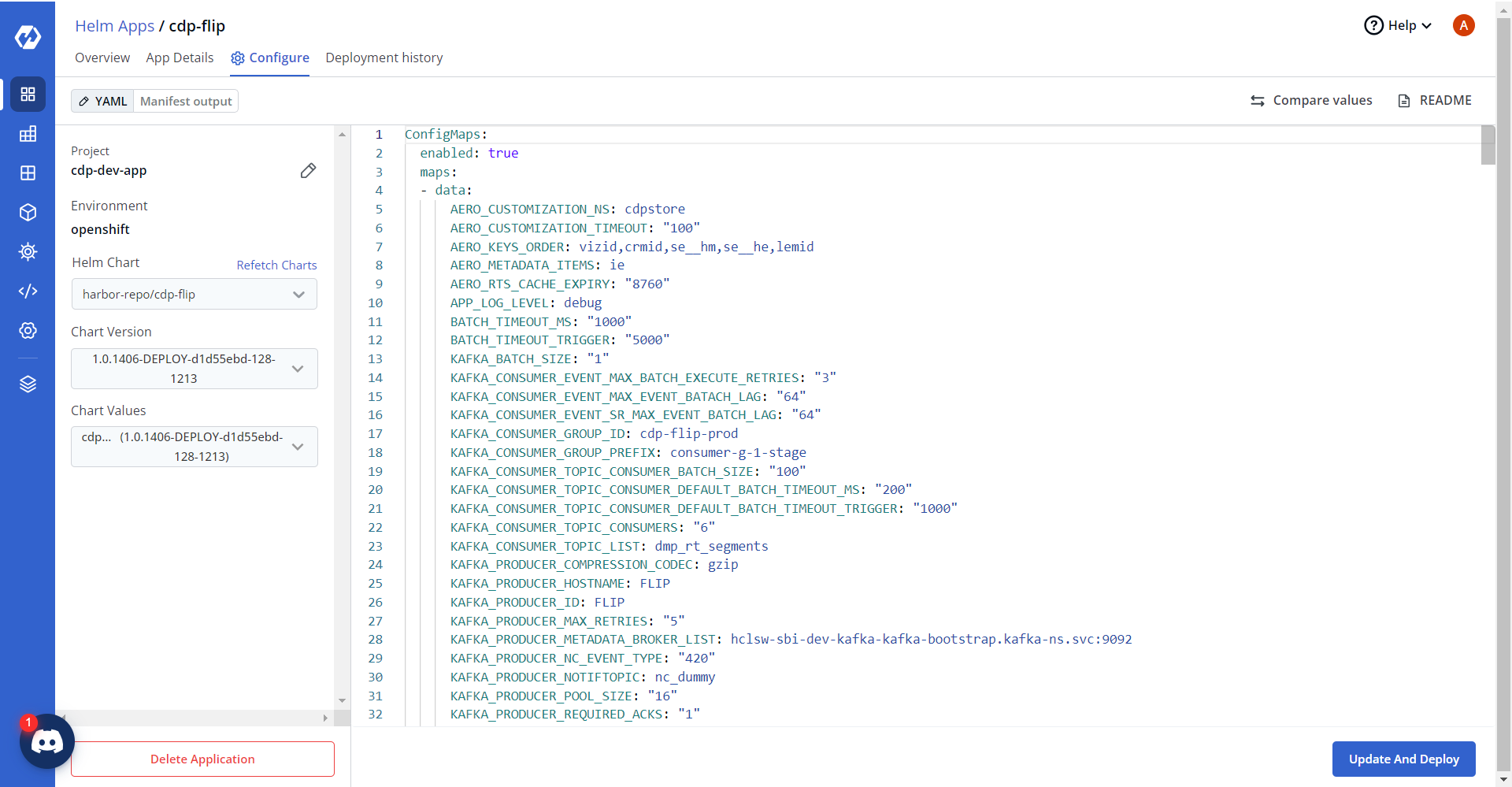Open the Chart Version dropdown
The image size is (1512, 787).
194,369
